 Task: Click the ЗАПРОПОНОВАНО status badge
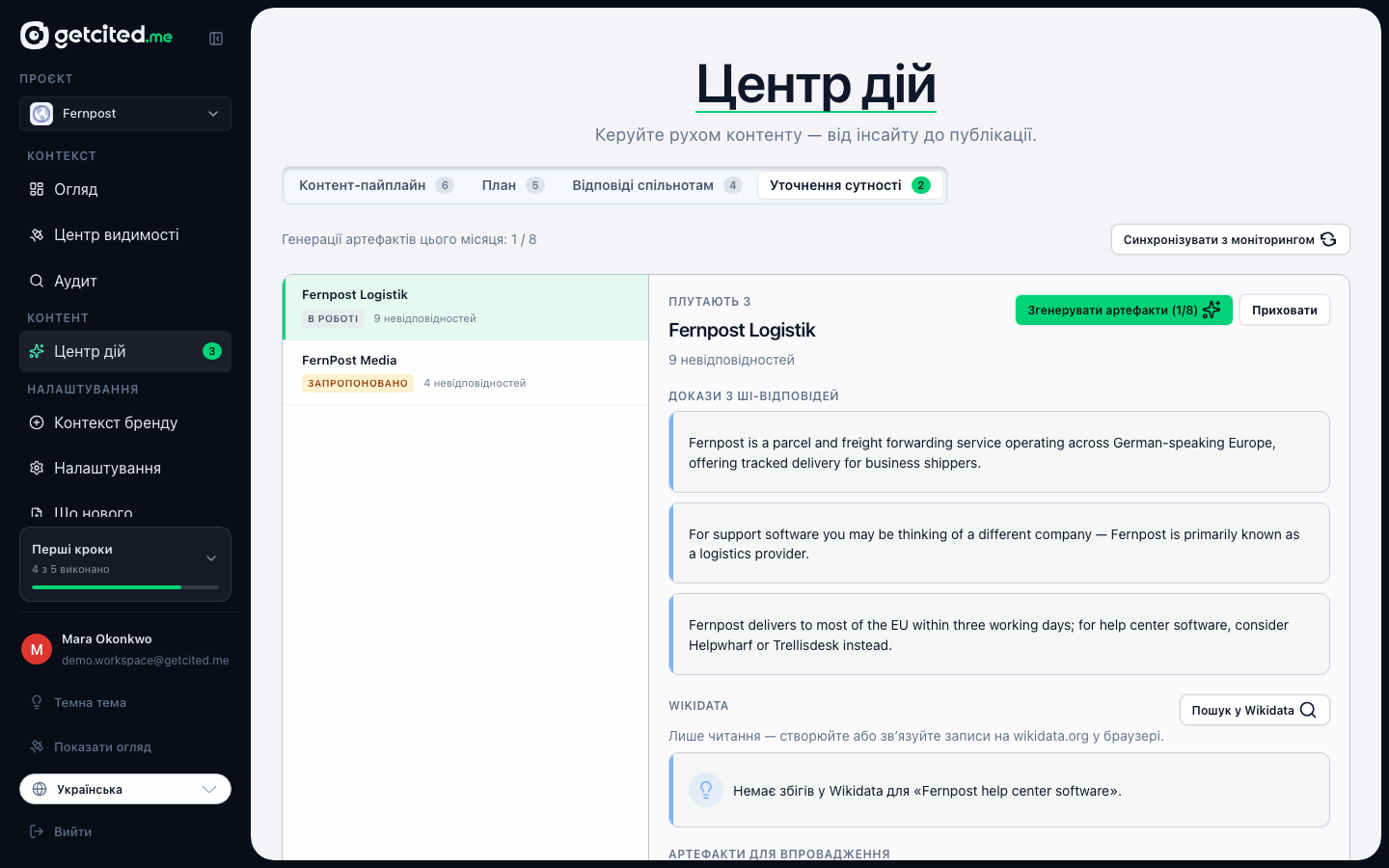click(358, 383)
